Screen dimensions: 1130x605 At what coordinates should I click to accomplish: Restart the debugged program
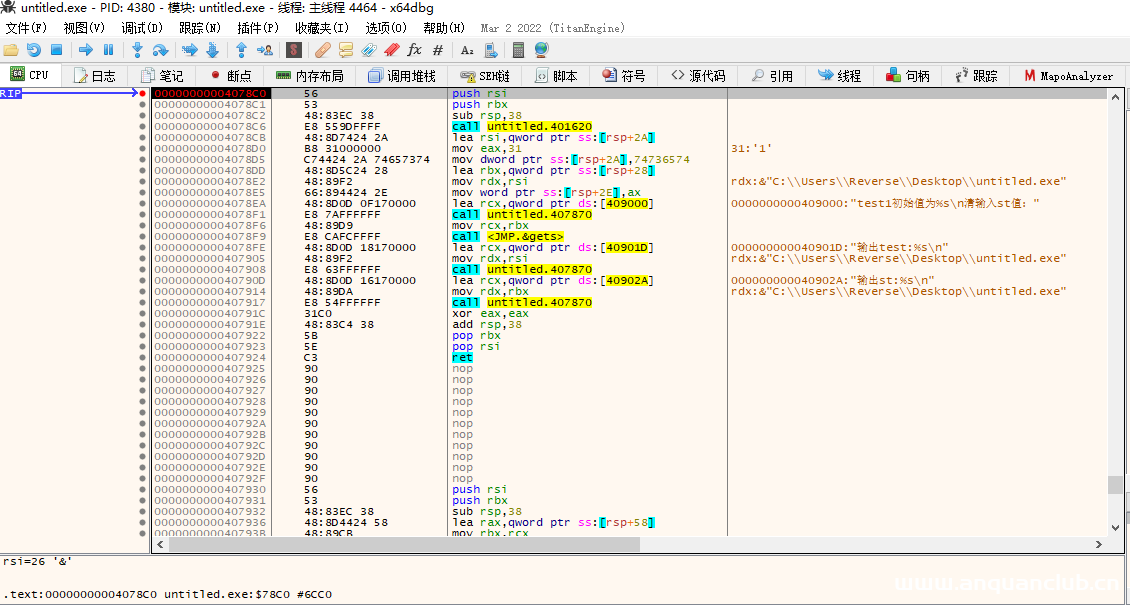(x=34, y=50)
